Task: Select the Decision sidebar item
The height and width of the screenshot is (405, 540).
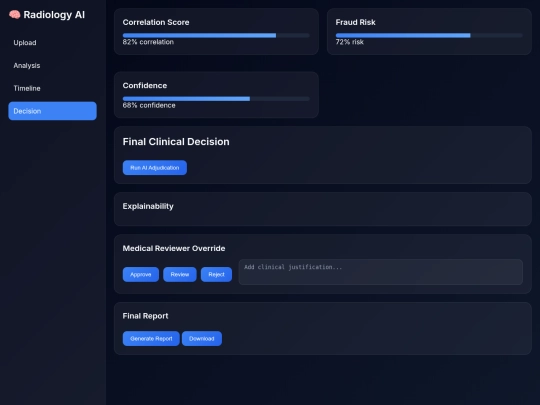Action: pos(52,111)
